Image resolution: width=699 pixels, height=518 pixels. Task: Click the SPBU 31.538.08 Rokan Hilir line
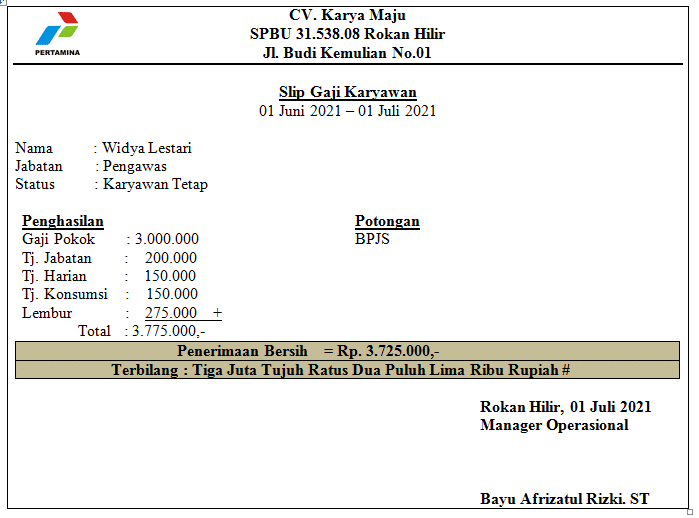(x=347, y=34)
